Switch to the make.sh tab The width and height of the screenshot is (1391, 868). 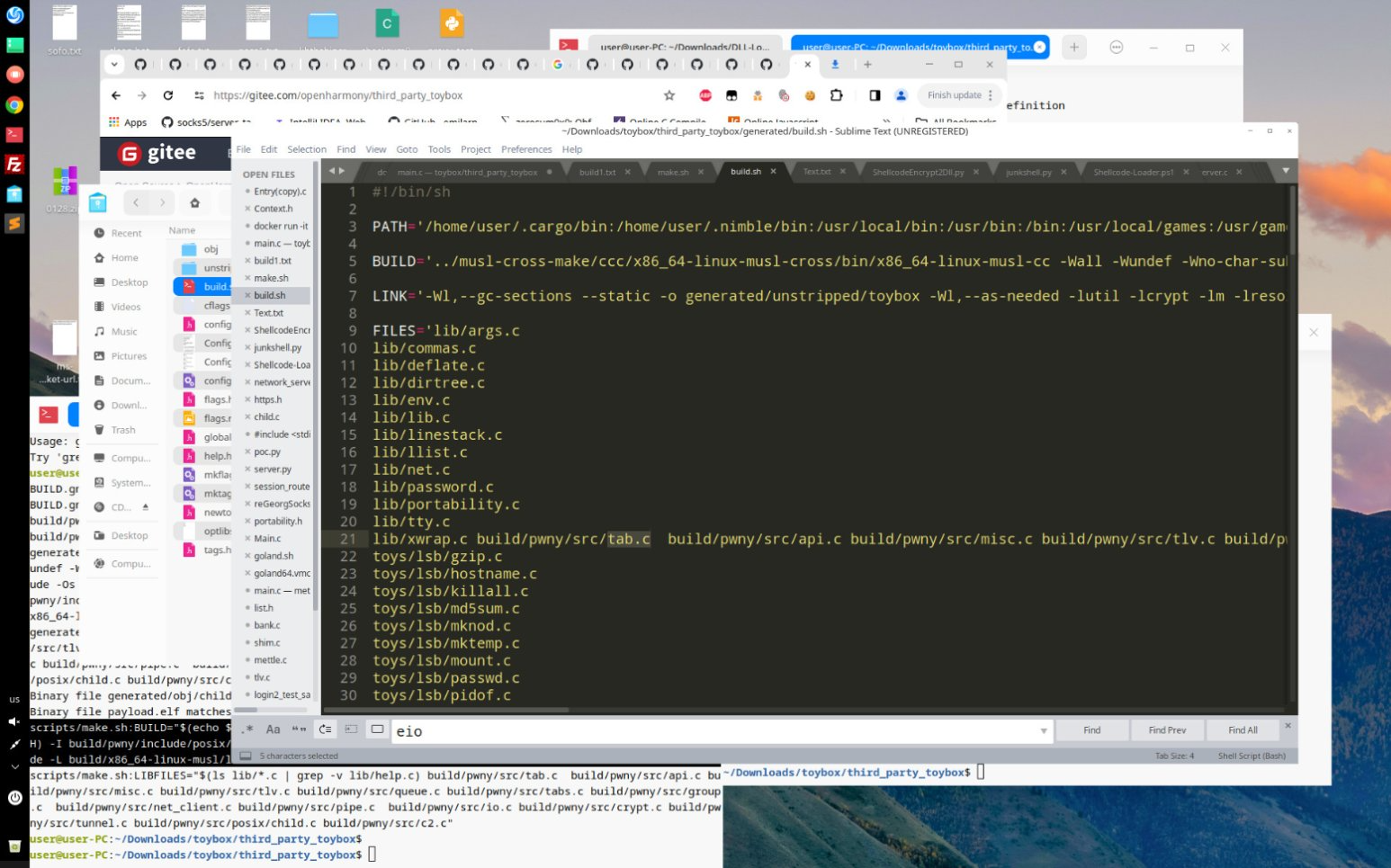tap(673, 172)
